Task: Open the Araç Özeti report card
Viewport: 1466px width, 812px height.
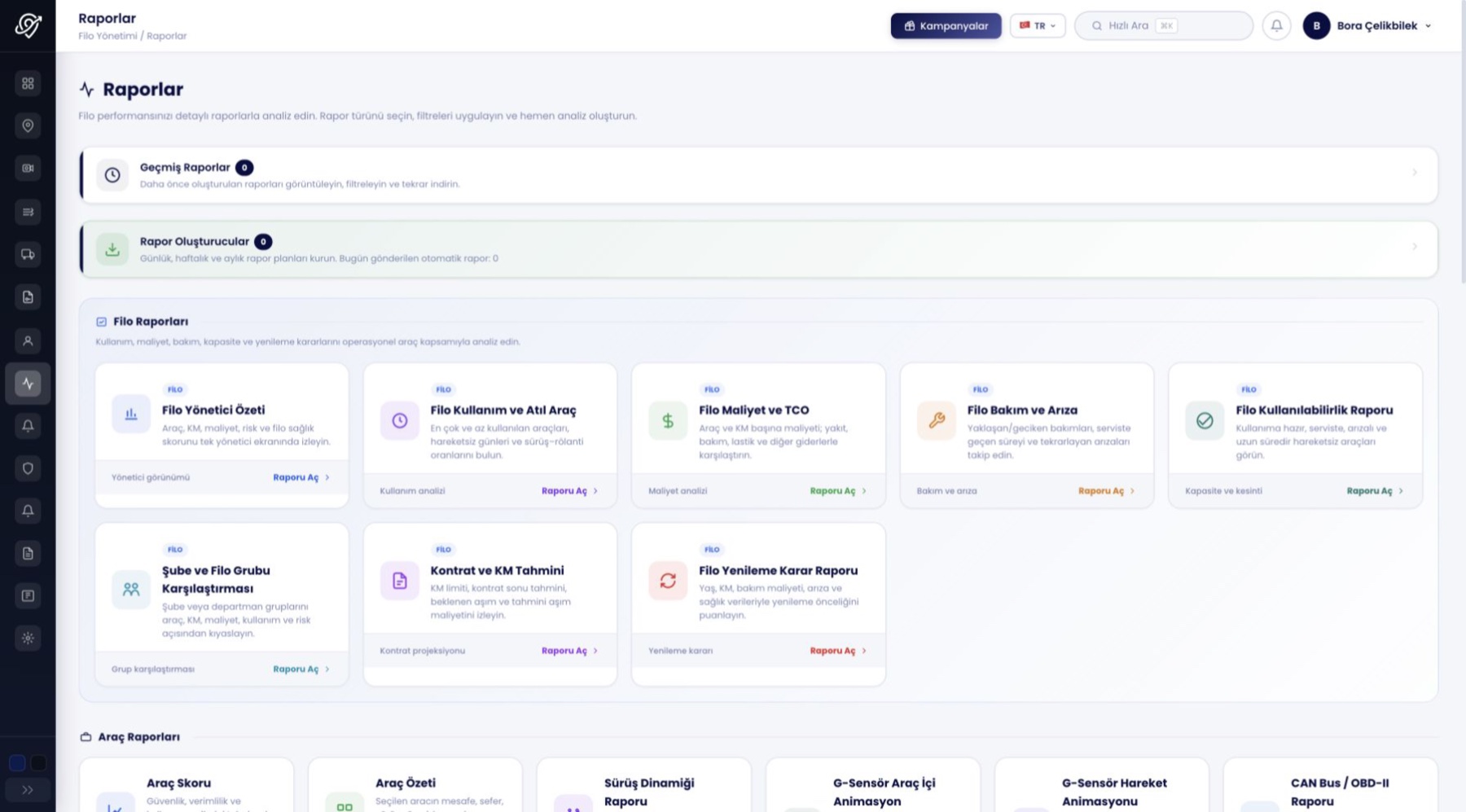Action: (x=415, y=786)
